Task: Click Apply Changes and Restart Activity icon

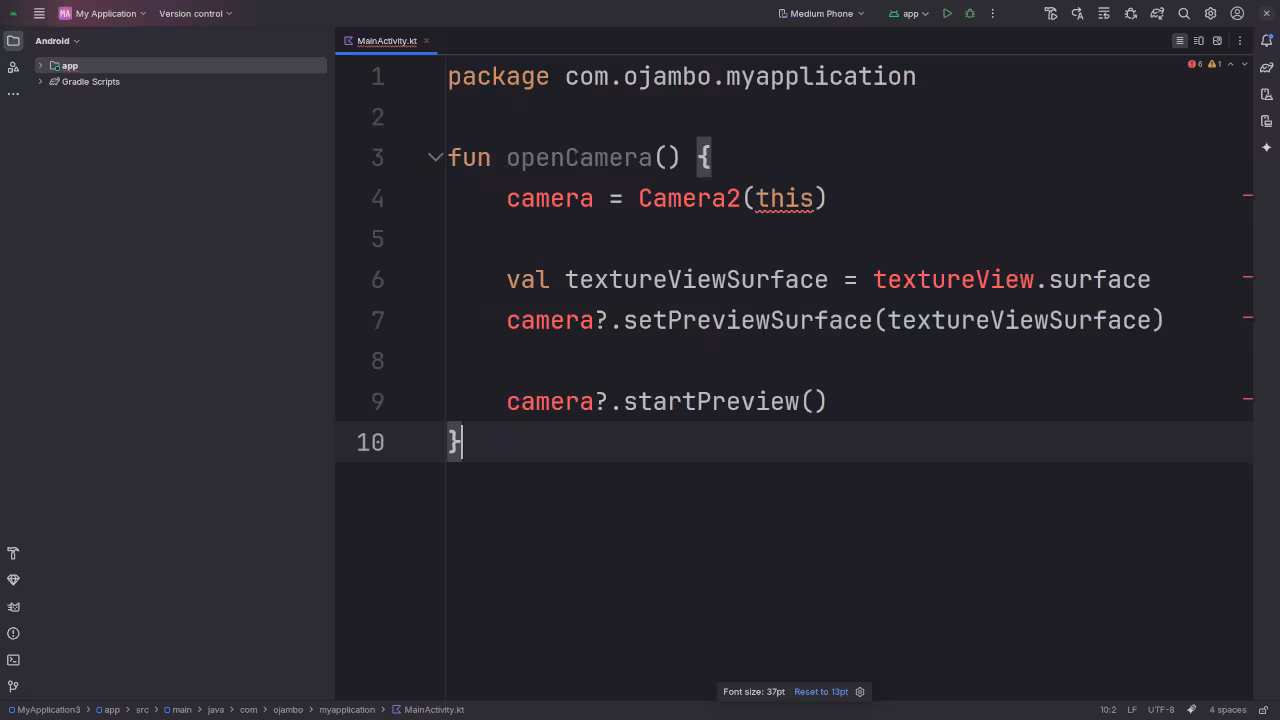Action: tap(1077, 13)
